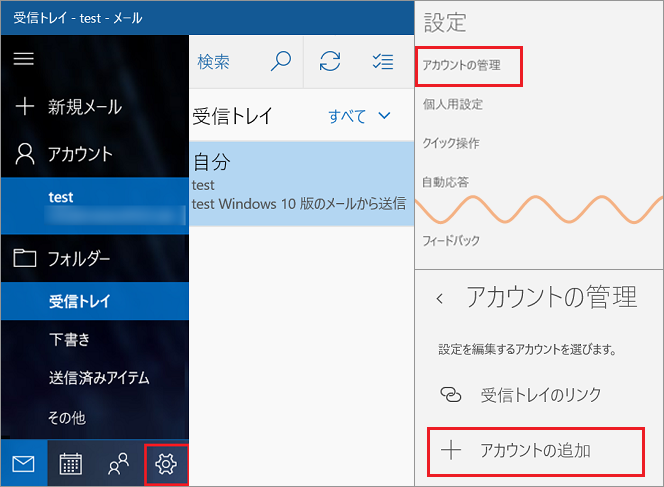This screenshot has width=664, height=487.
Task: Select アカウントの管理 in settings
Action: coord(461,66)
